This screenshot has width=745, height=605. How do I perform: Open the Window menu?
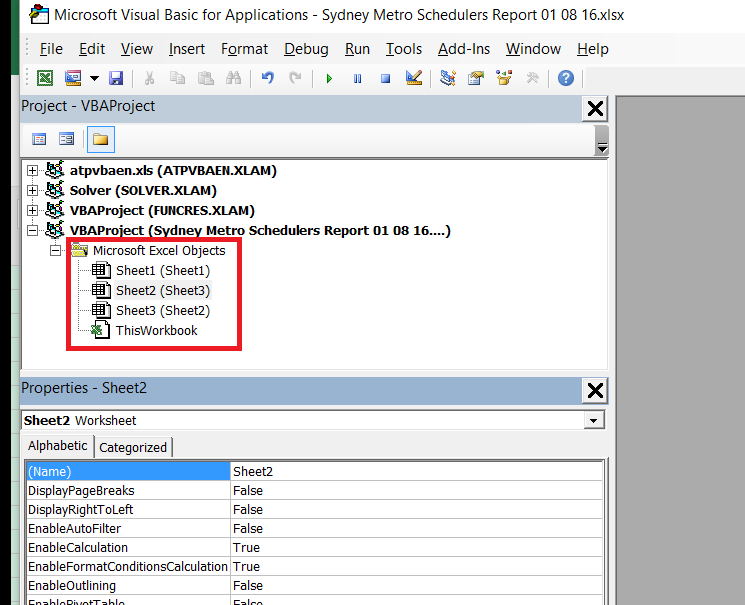pyautogui.click(x=533, y=49)
